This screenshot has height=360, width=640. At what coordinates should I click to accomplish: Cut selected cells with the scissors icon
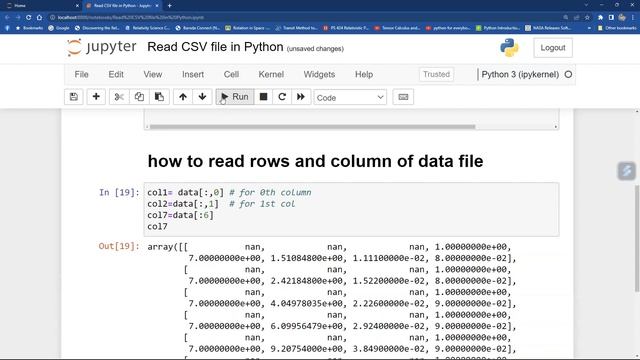coord(119,97)
